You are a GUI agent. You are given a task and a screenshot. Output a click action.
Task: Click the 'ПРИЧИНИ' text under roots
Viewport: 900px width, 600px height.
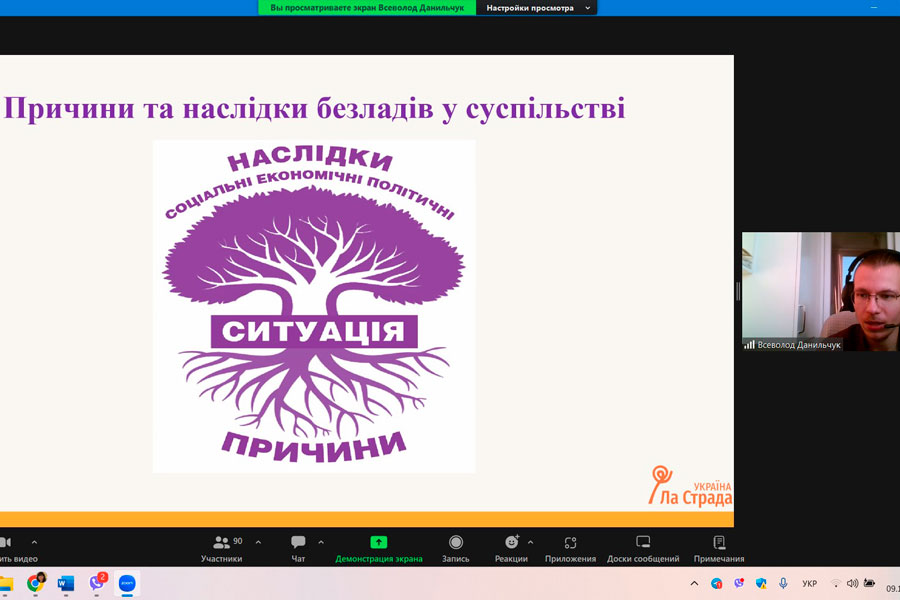point(313,447)
